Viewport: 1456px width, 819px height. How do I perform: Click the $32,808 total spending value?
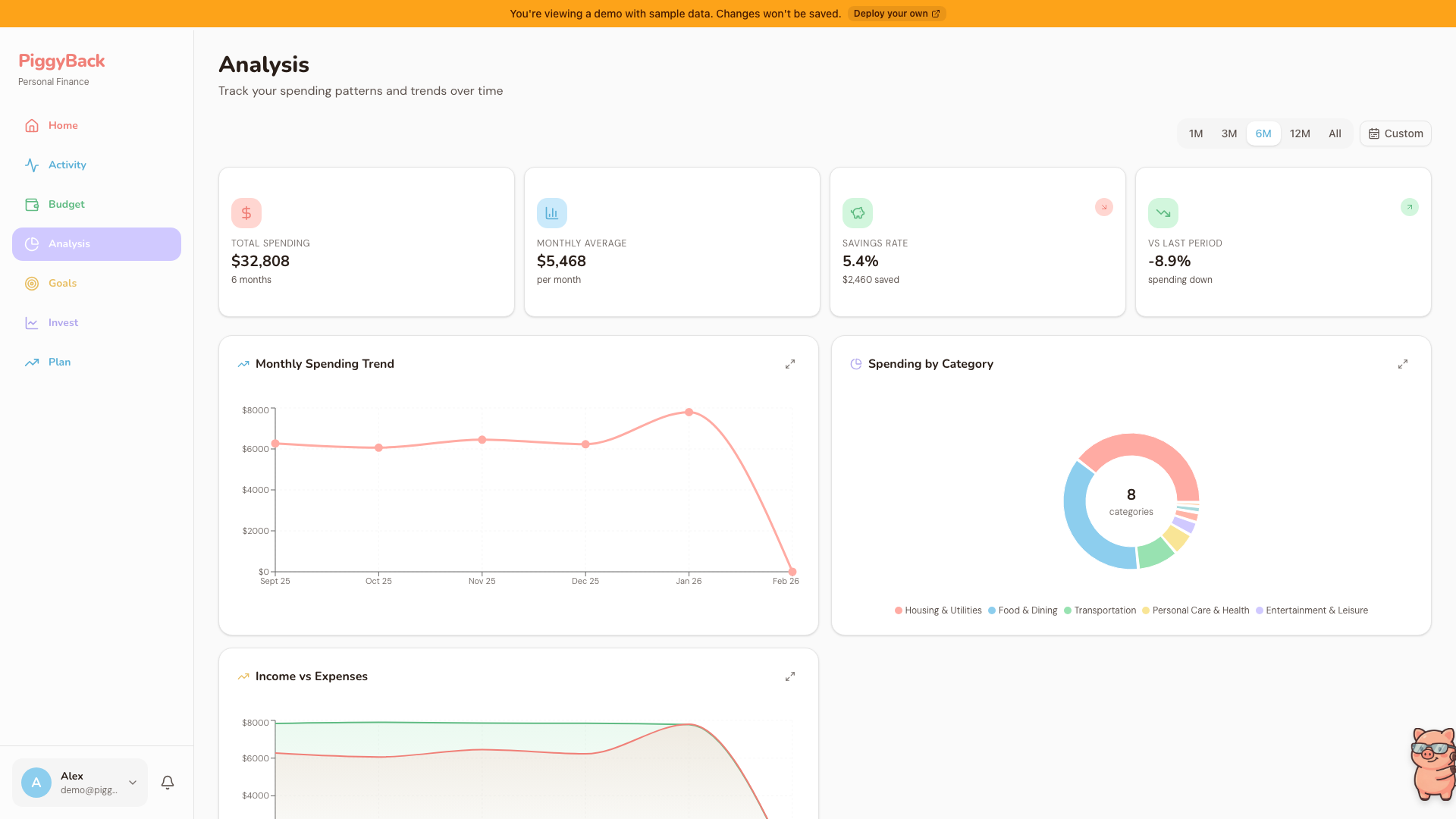(x=260, y=262)
